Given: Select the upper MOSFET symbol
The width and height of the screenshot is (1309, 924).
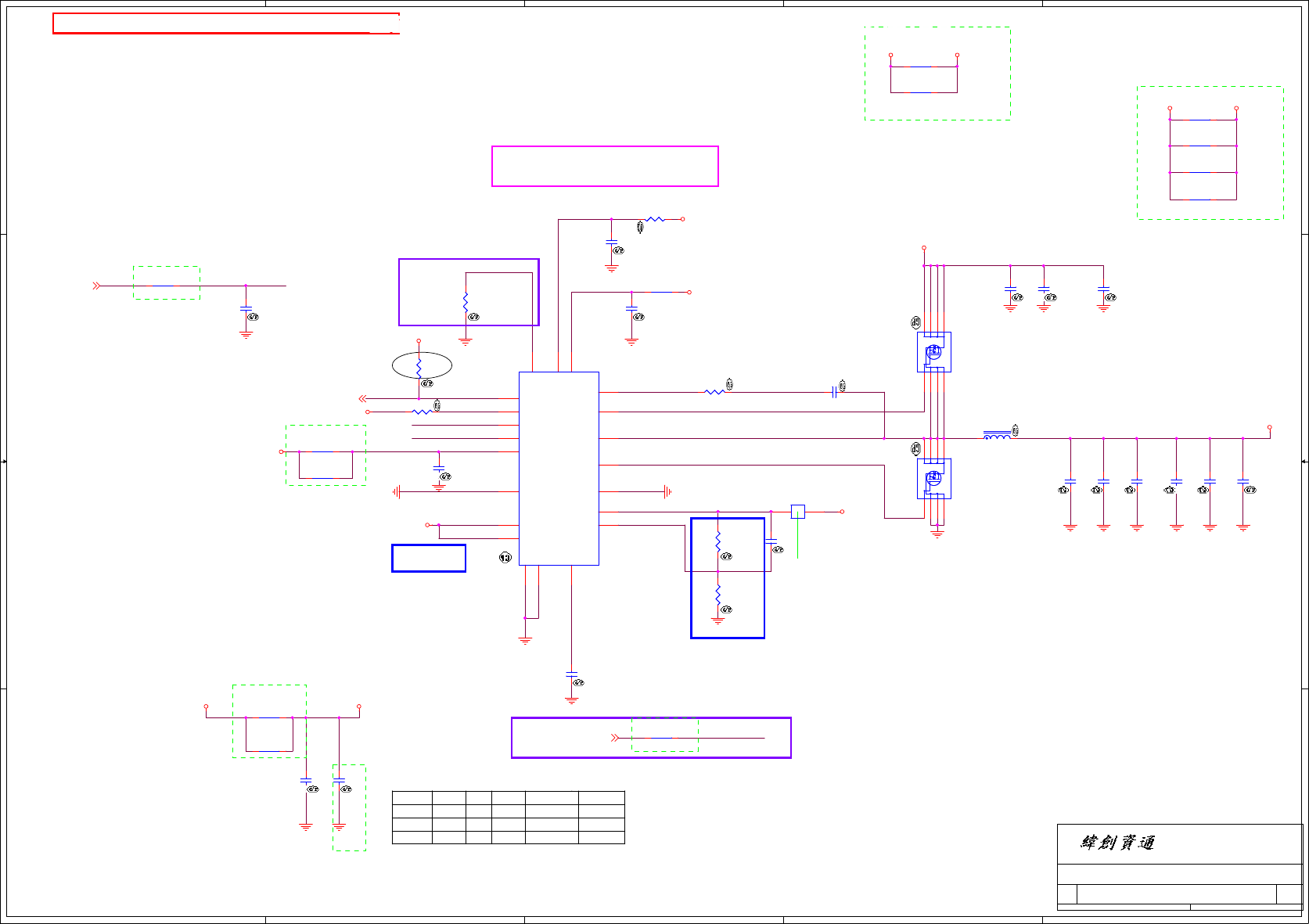Looking at the screenshot, I should [x=934, y=352].
